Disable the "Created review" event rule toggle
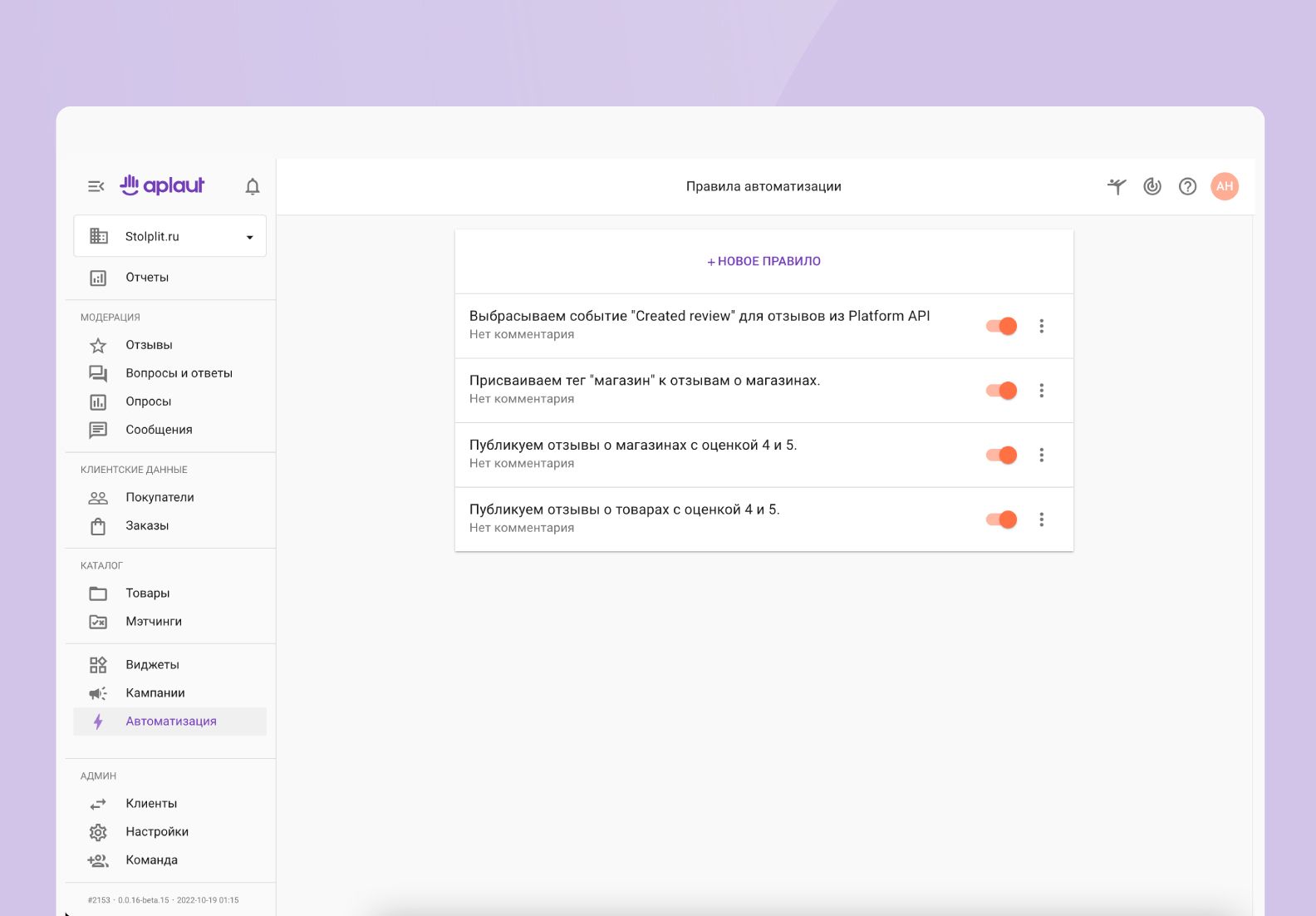1316x916 pixels. (1001, 326)
